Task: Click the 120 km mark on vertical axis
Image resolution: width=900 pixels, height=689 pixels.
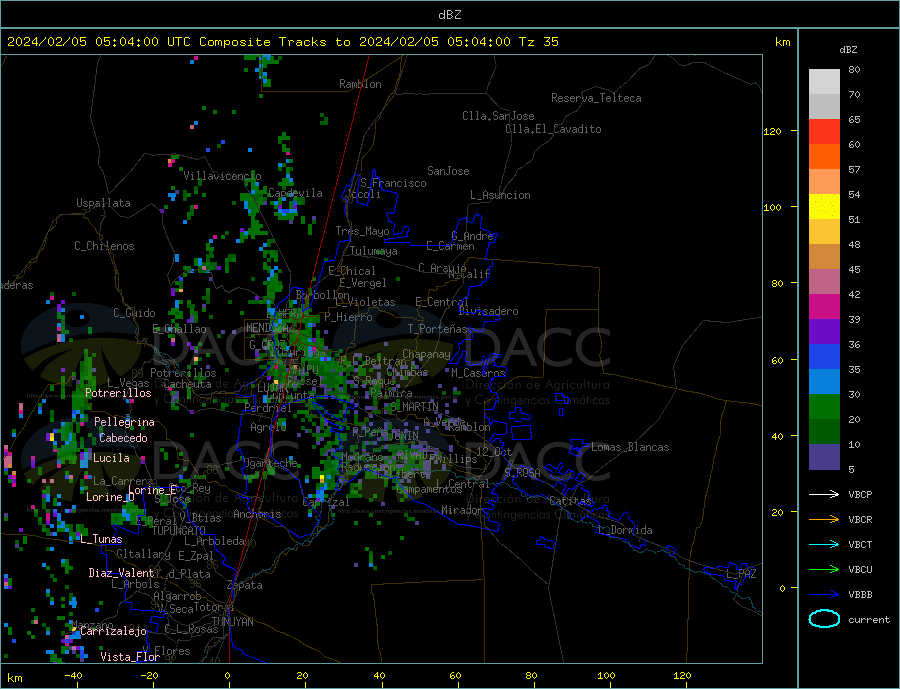Action: point(772,131)
